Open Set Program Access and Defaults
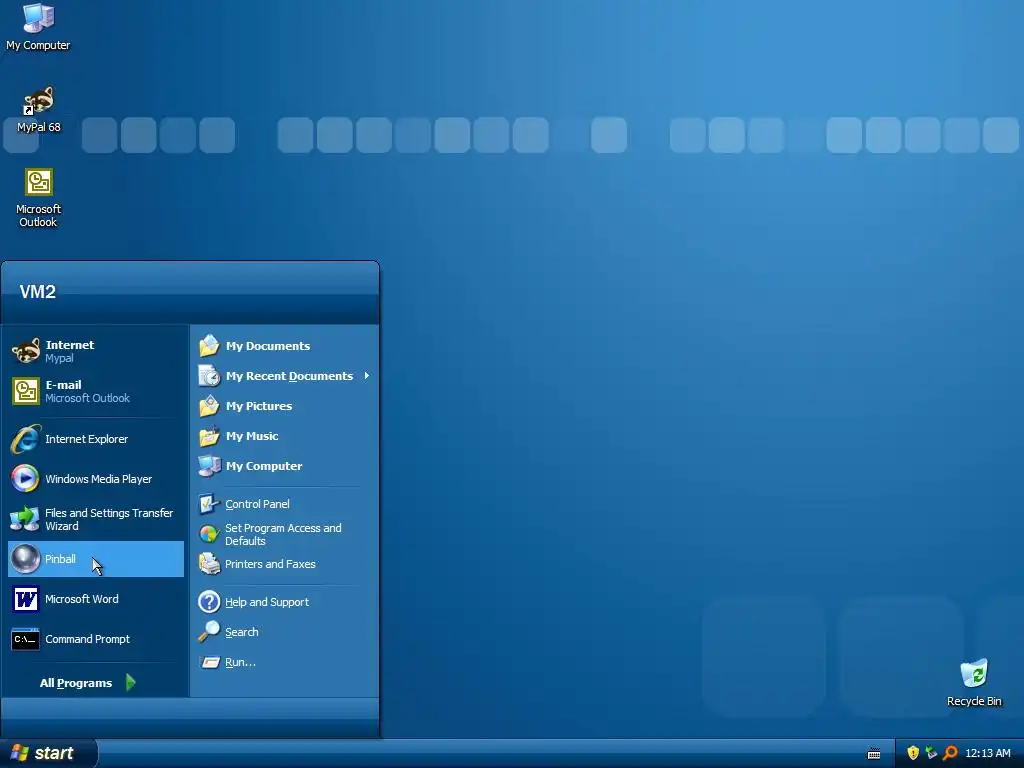The height and width of the screenshot is (768, 1024). pyautogui.click(x=285, y=534)
